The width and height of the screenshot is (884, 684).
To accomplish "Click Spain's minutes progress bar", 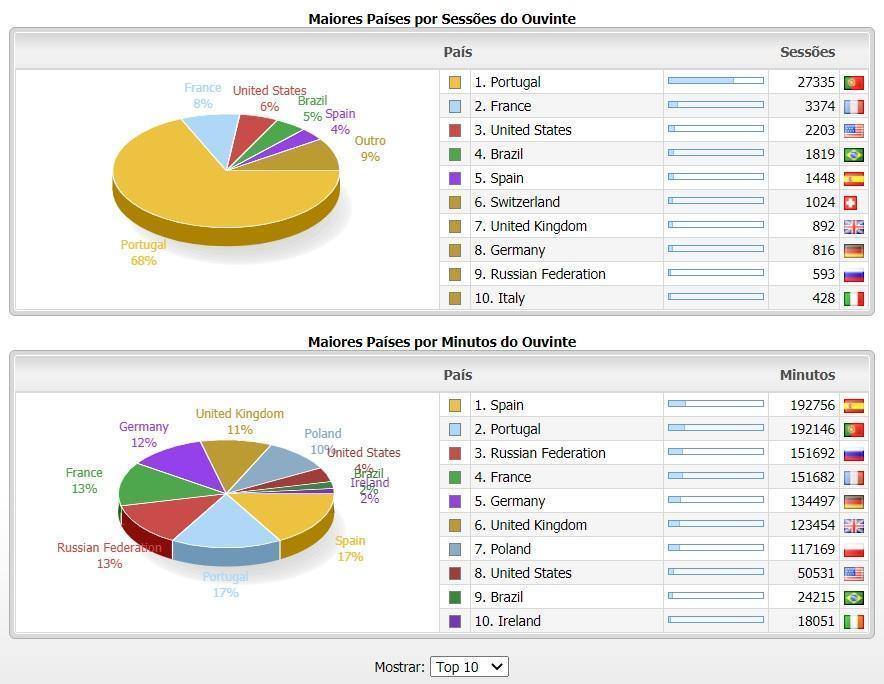I will click(715, 404).
